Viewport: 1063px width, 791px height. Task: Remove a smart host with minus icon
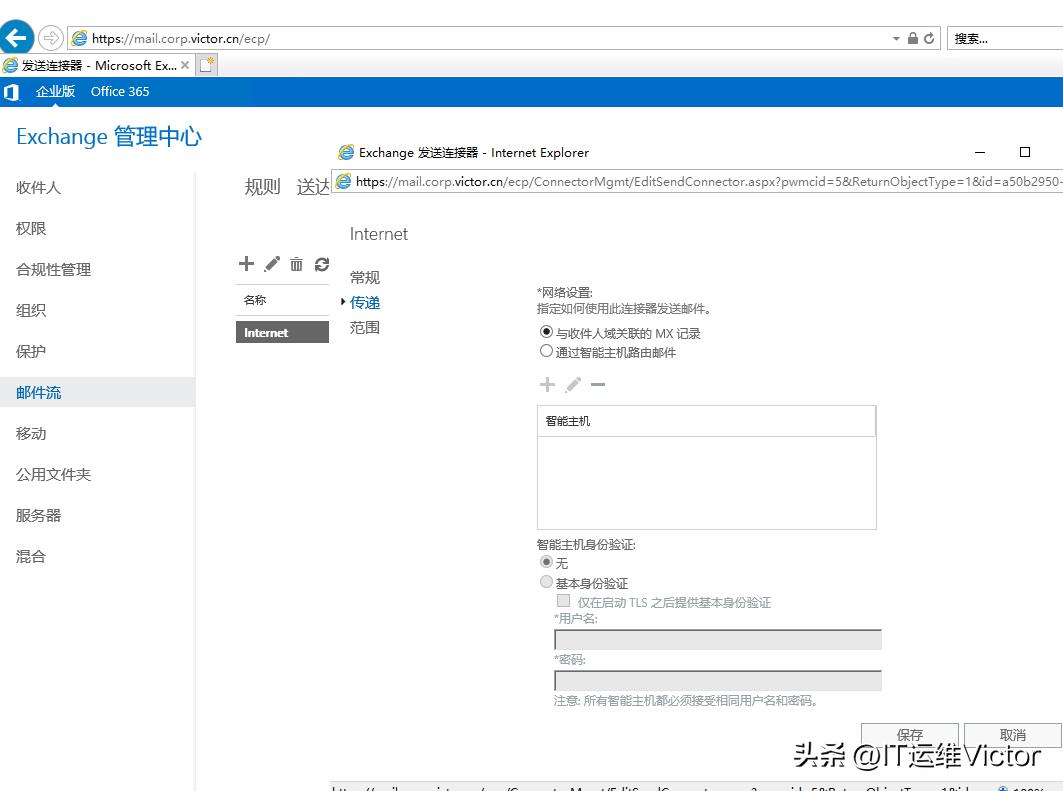point(597,384)
